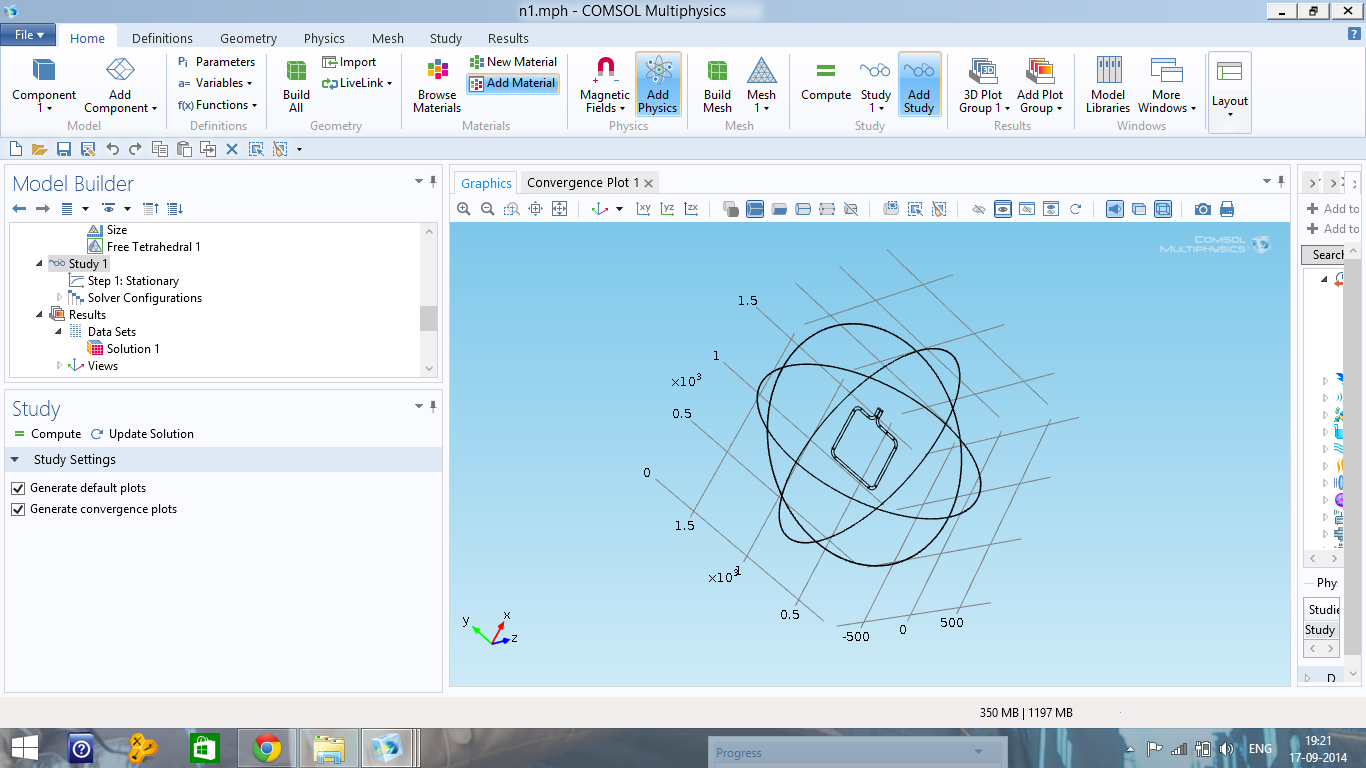Toggle the Generate convergence plots checkbox
The width and height of the screenshot is (1366, 768).
click(18, 509)
